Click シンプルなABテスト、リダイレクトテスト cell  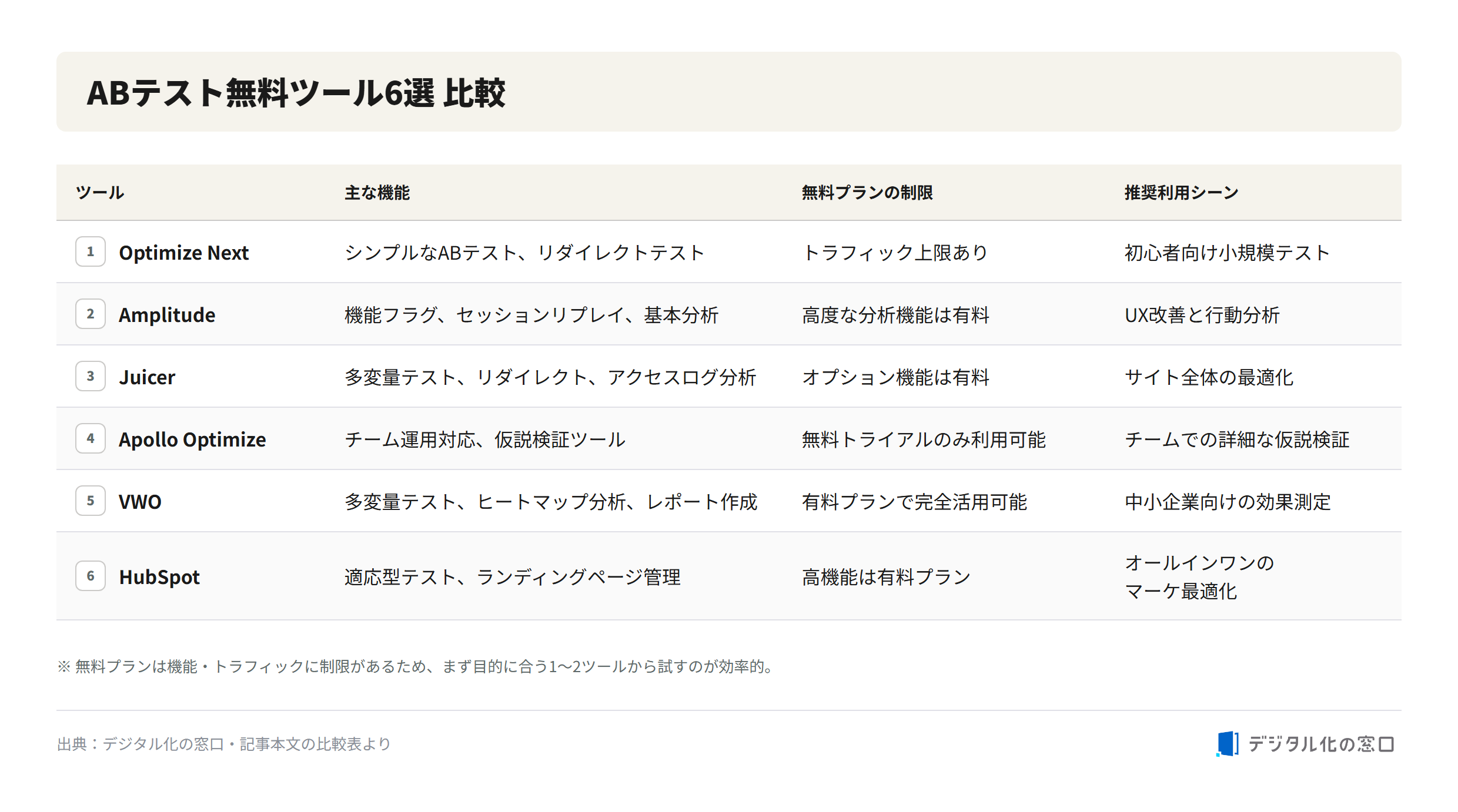(524, 253)
